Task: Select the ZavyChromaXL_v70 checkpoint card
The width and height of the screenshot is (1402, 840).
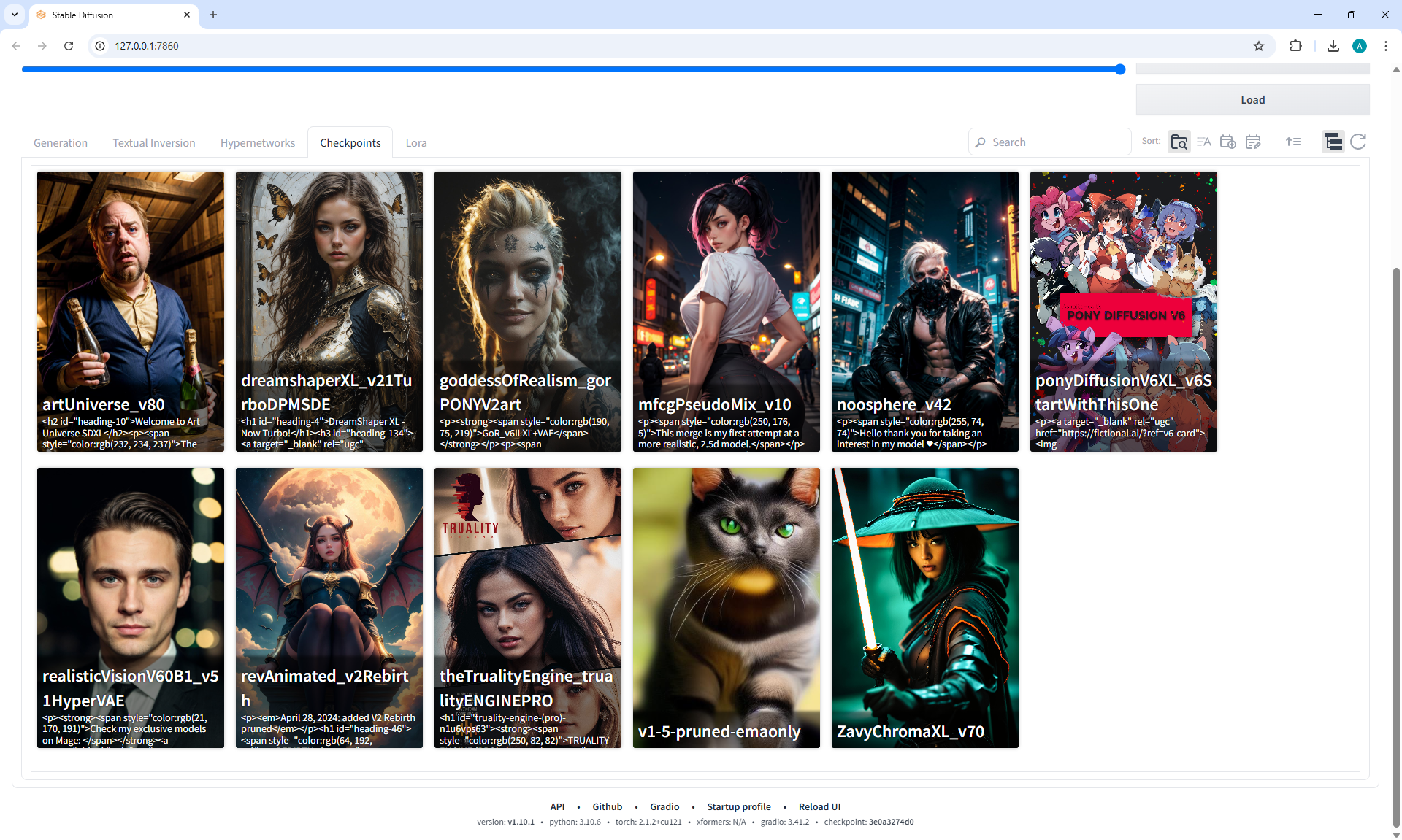Action: (924, 607)
